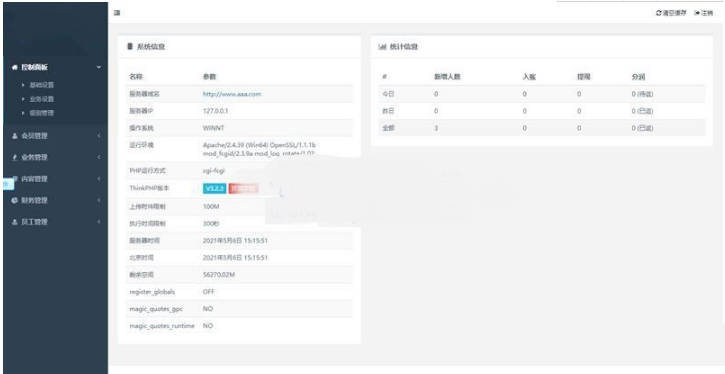Click the ThinkPHP版本 row label

(149, 188)
